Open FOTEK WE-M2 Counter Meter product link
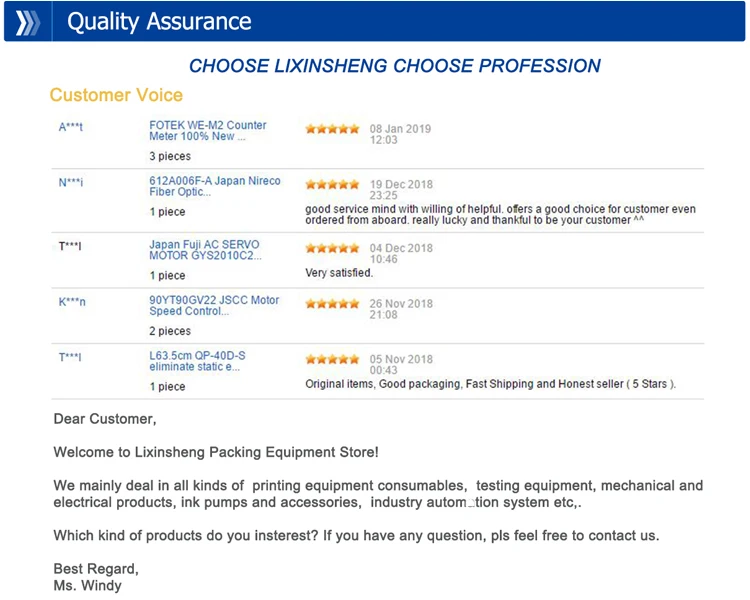Screen dimensions: 750x600 point(208,131)
